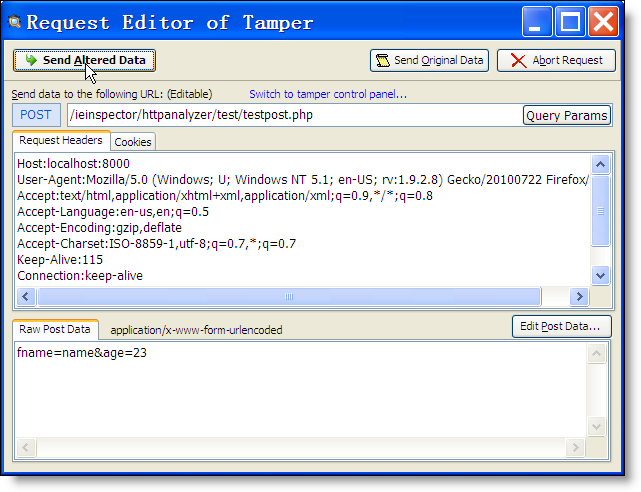Open the tamper control panel link
This screenshot has width=641, height=492.
coord(328,94)
